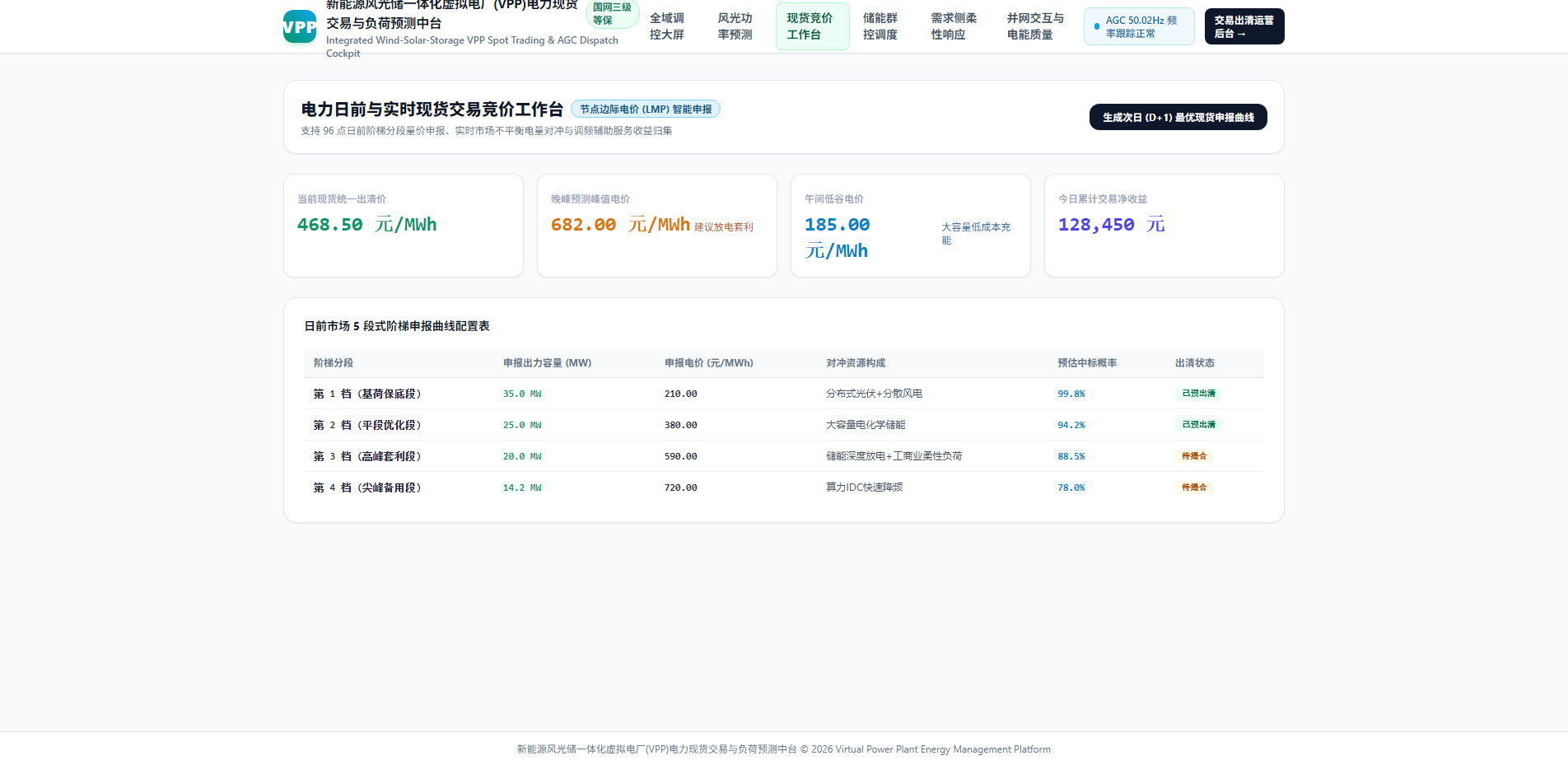Open 需求侧柔性响应 tab
This screenshot has height=765, width=1568.
pos(954,26)
